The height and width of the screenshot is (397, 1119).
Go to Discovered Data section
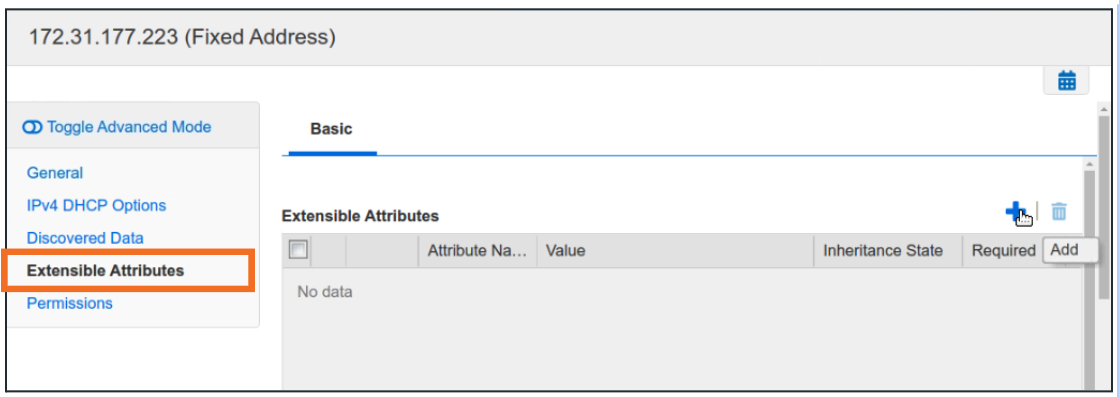click(x=85, y=238)
